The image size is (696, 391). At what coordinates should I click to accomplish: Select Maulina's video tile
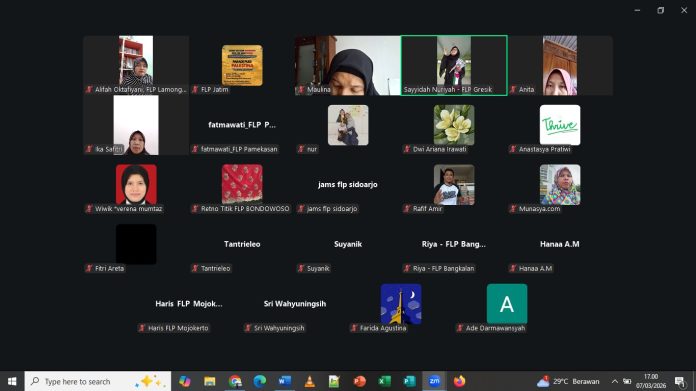click(348, 65)
